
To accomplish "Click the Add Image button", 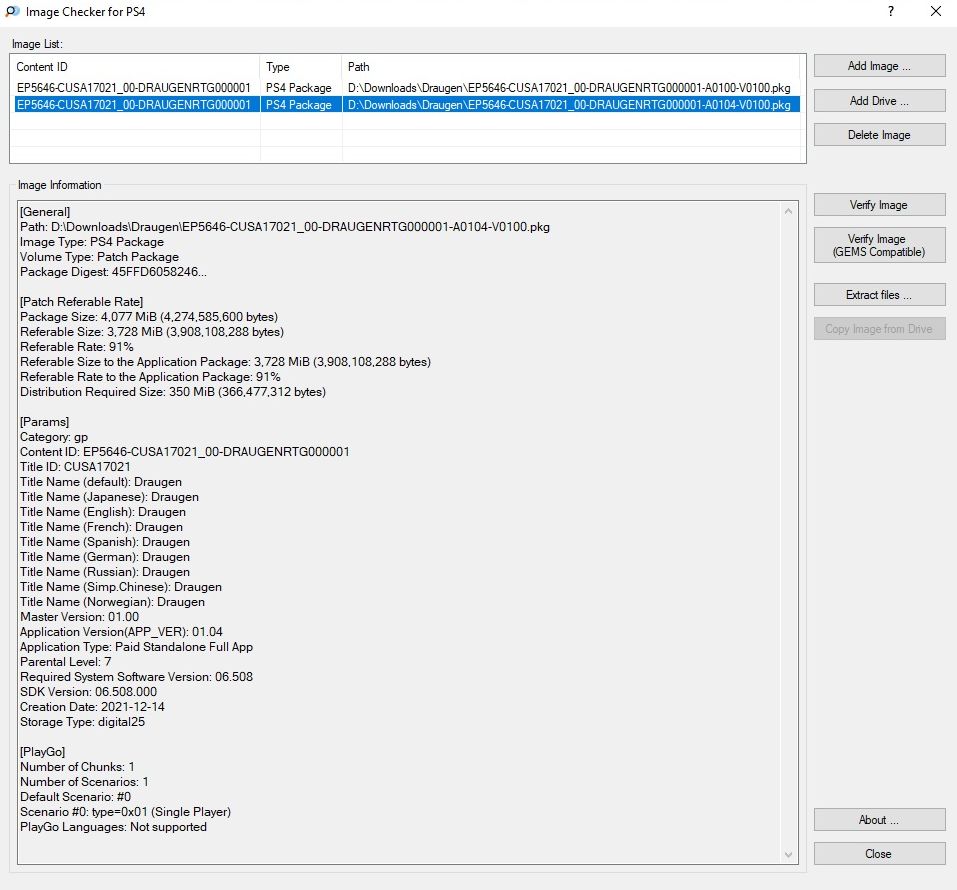I will (x=879, y=66).
